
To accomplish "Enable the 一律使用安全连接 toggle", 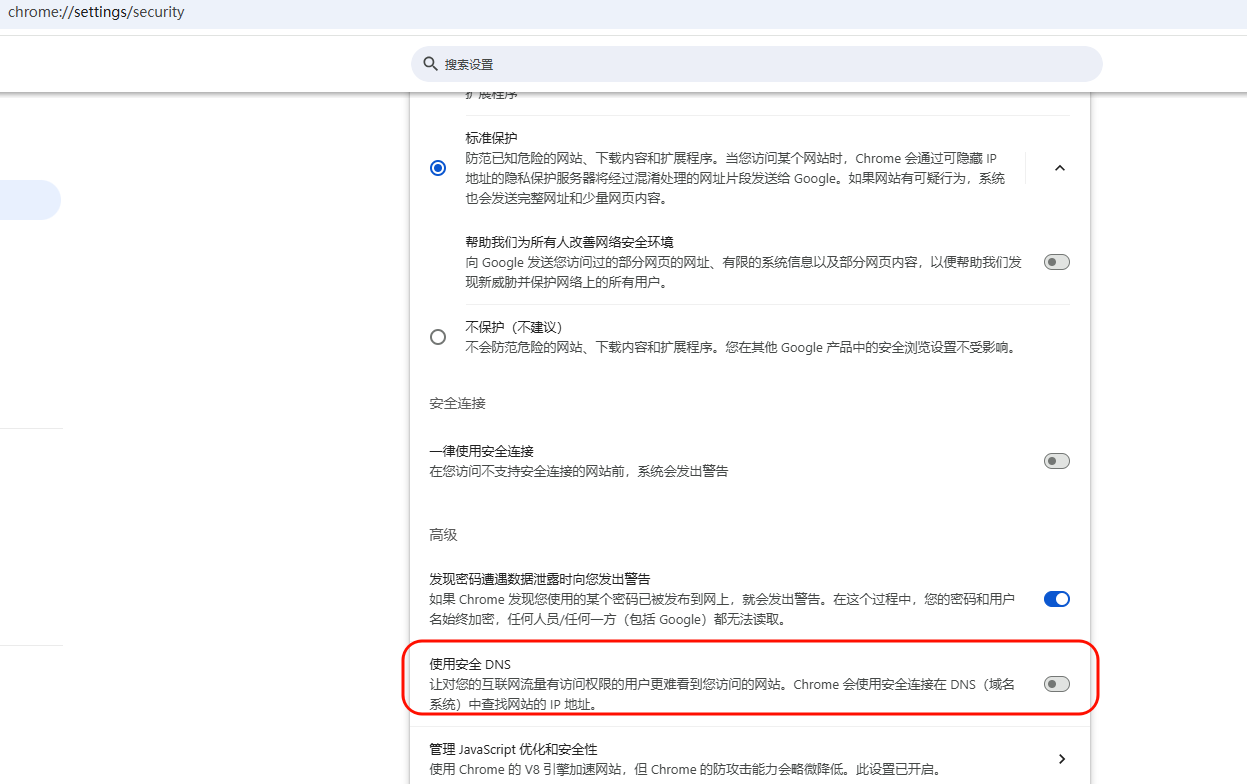I will [1056, 461].
